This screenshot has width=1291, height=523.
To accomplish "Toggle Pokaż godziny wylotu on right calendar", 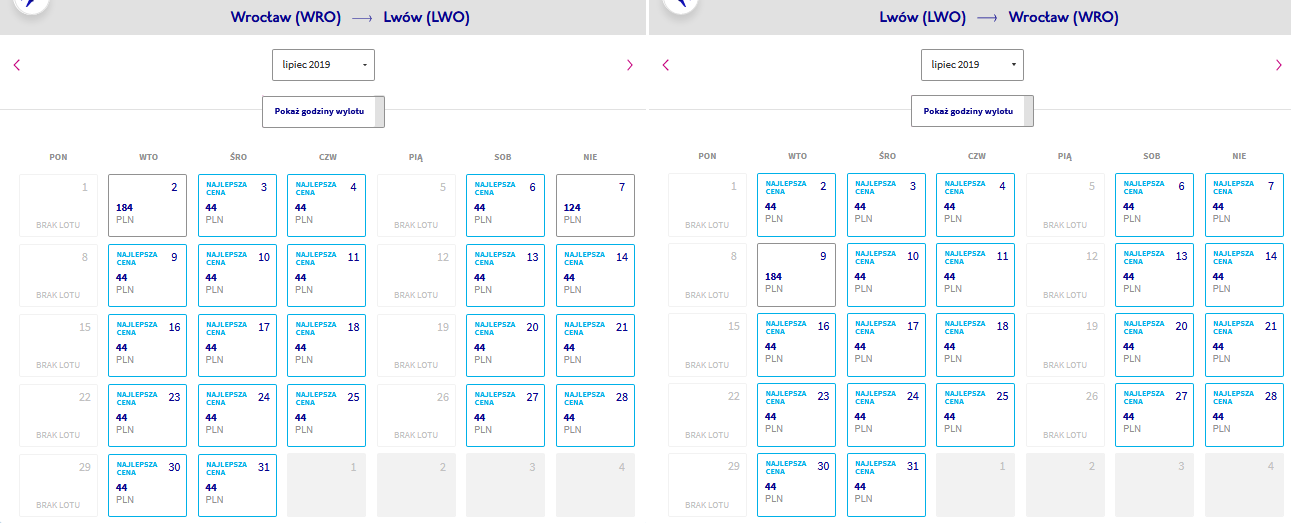I will 972,111.
